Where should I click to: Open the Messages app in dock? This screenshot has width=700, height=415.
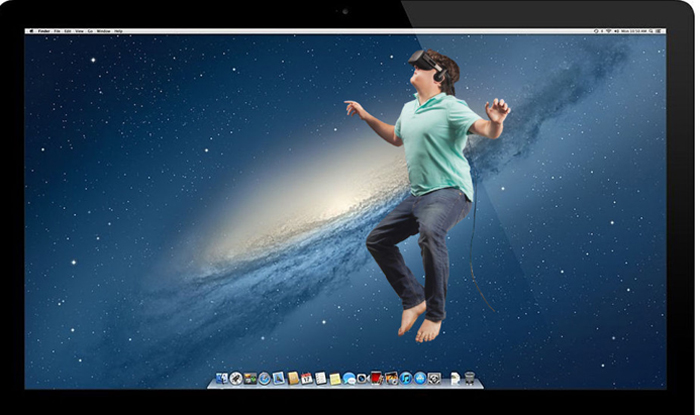[x=349, y=378]
